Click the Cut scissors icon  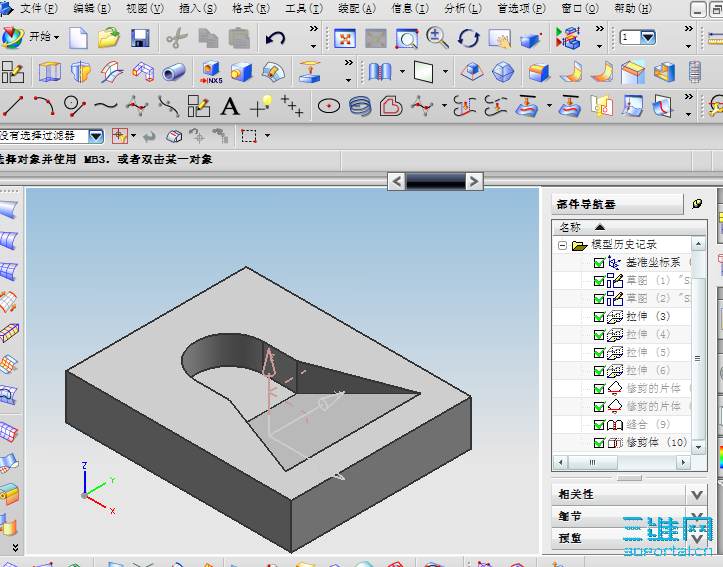point(177,38)
